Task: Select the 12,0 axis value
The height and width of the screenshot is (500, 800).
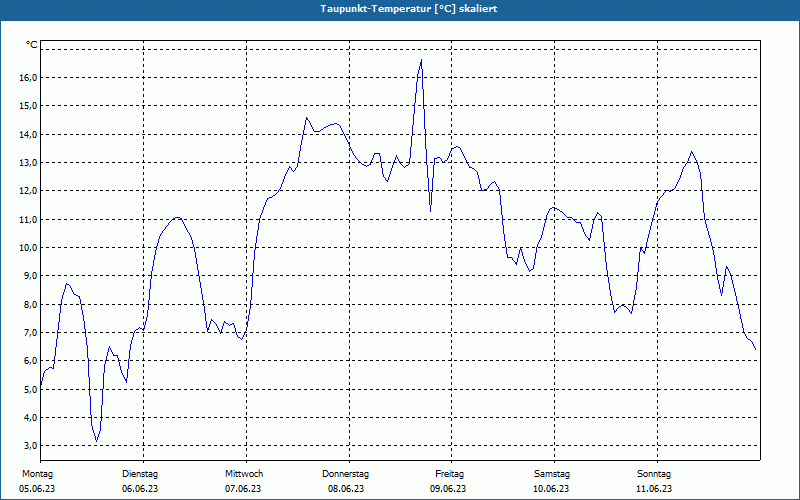Action: click(x=29, y=191)
